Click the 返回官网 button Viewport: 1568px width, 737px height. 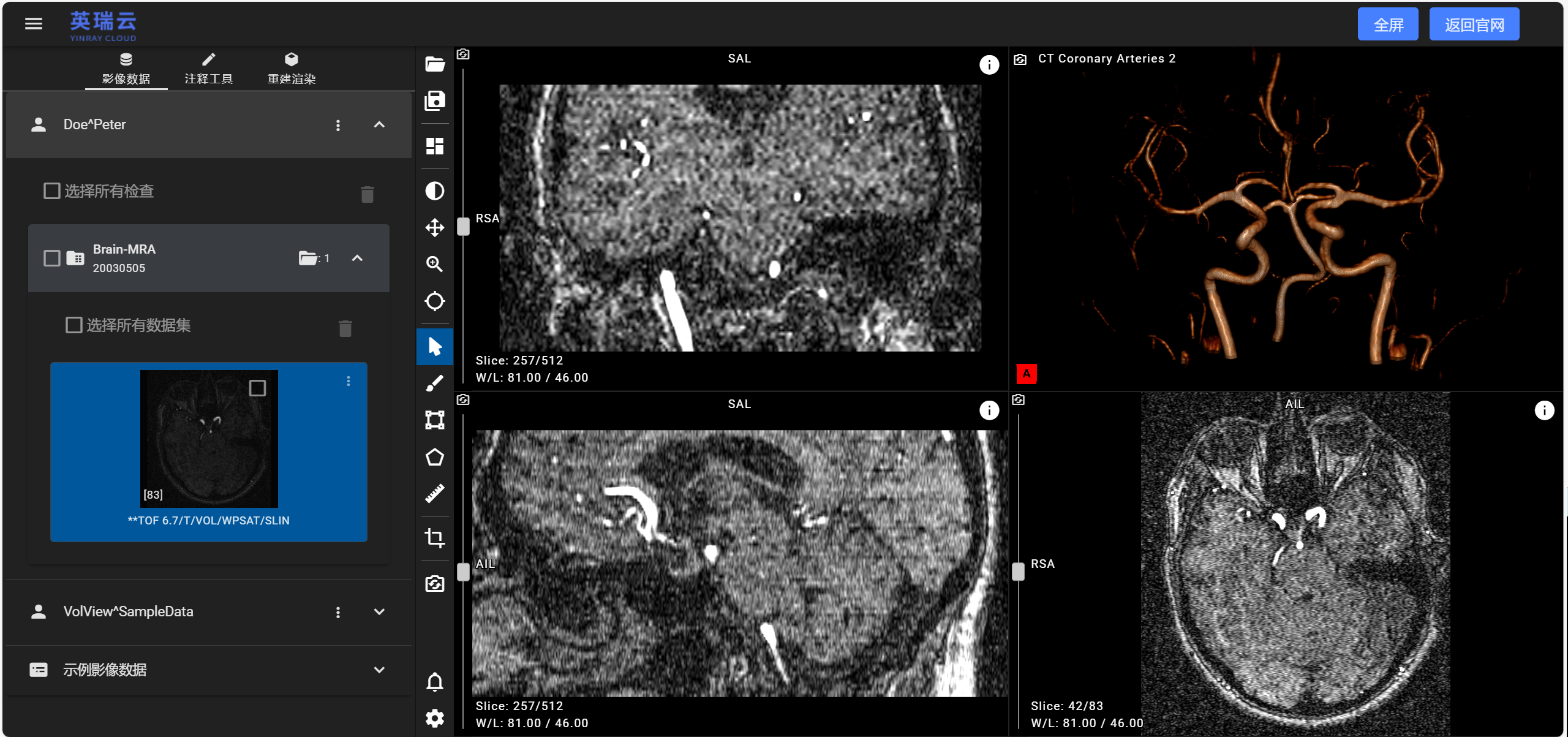click(1474, 25)
